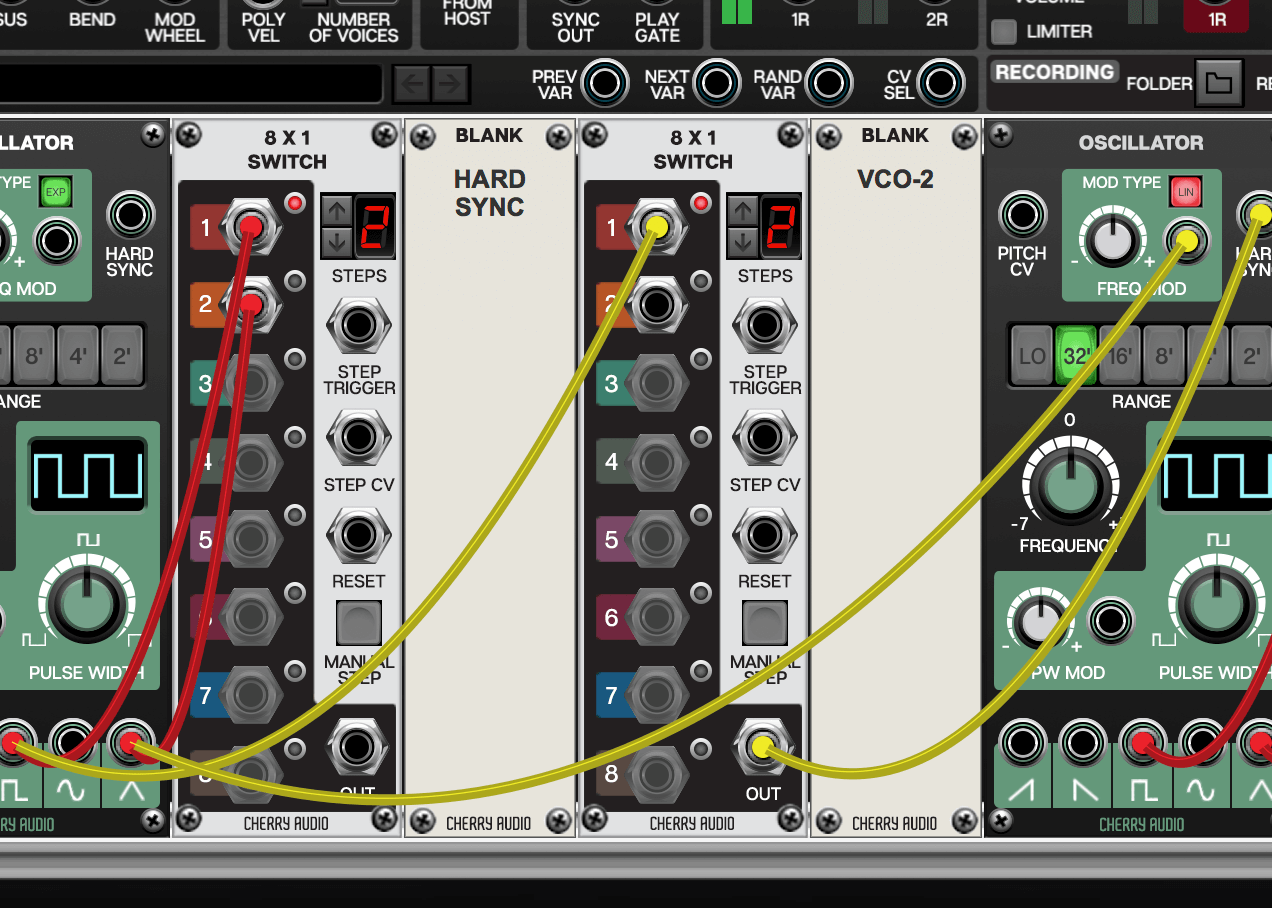Toggle the LIMITER button
1272x908 pixels.
(x=1004, y=32)
